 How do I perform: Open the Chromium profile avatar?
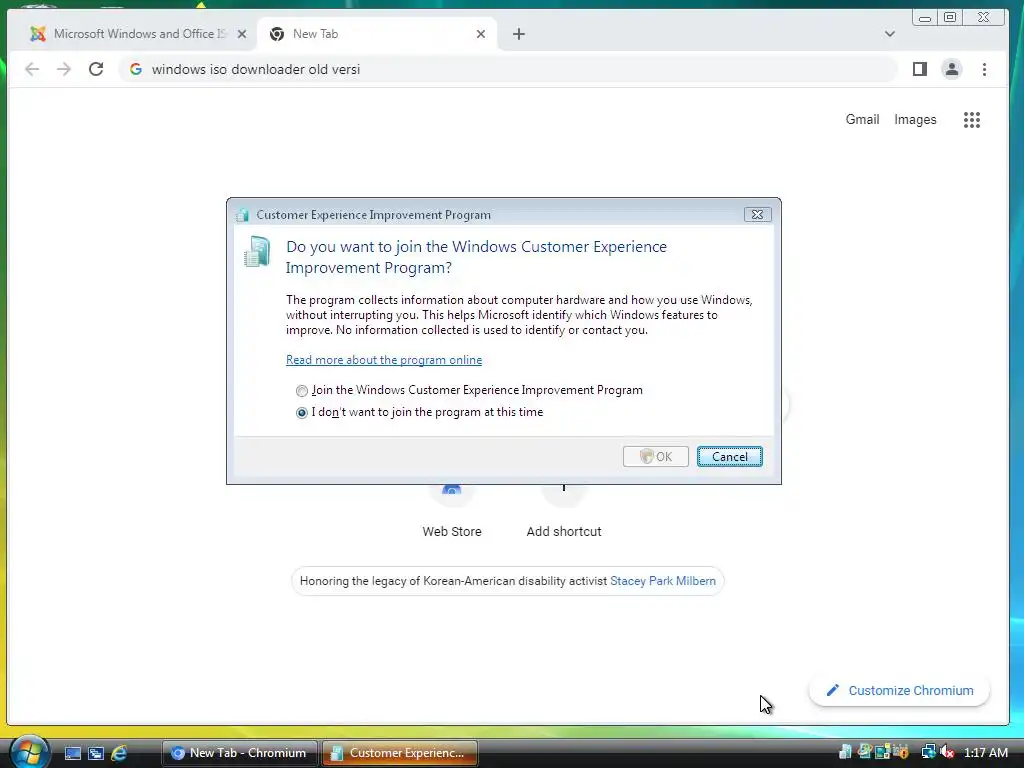(952, 69)
